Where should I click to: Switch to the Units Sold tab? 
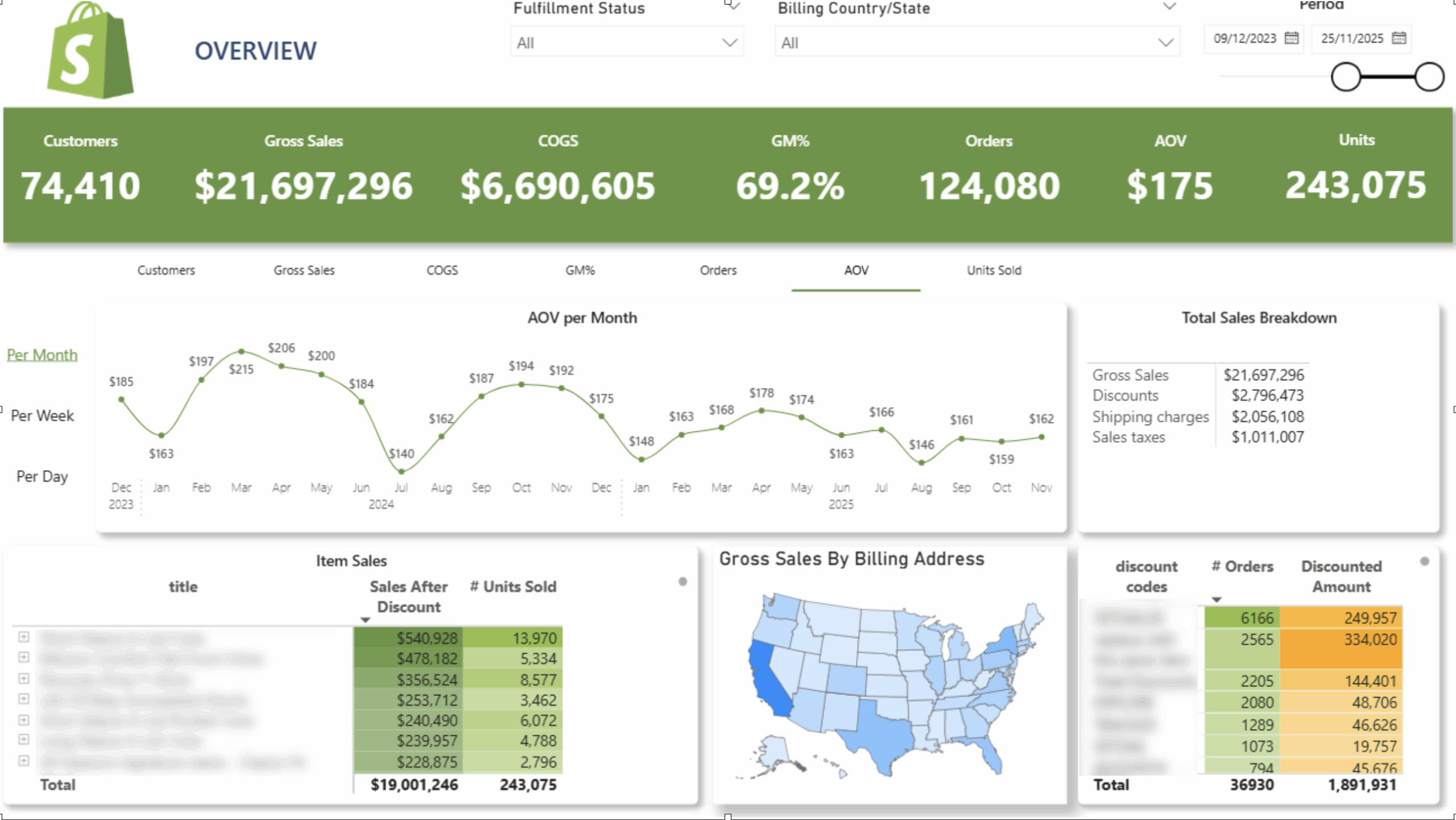click(x=994, y=270)
